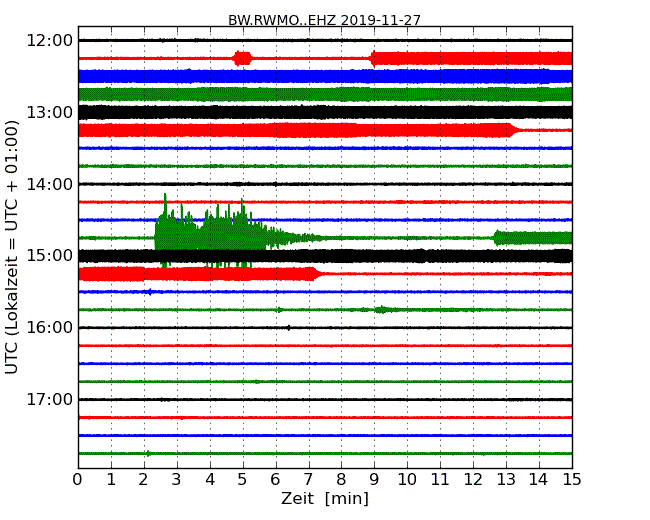Viewport: 650px width, 520px height.
Task: Click the 12:00 time label
Action: [49, 41]
